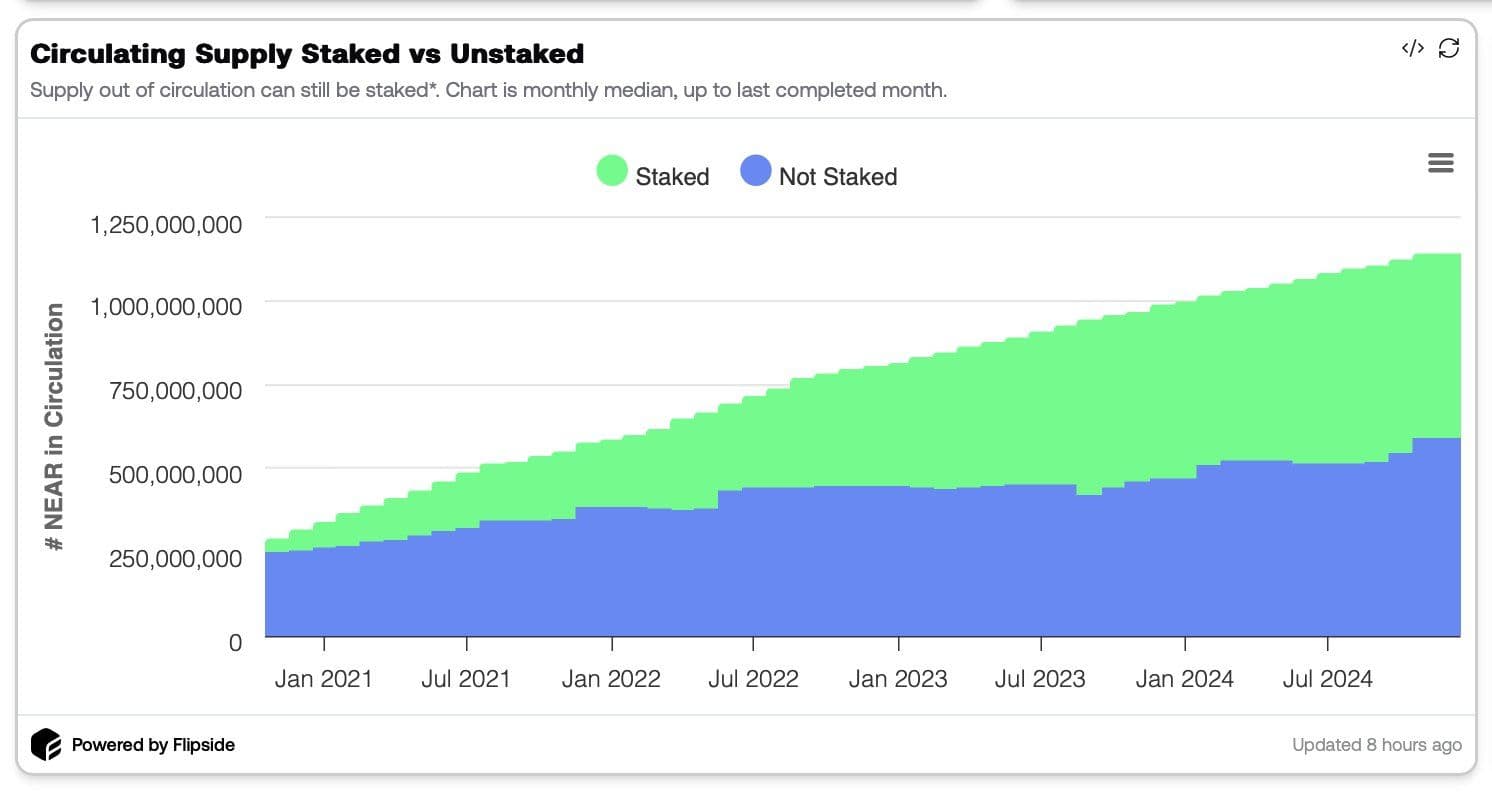The height and width of the screenshot is (804, 1492).
Task: Open the embed code view icon
Action: pos(1412,47)
